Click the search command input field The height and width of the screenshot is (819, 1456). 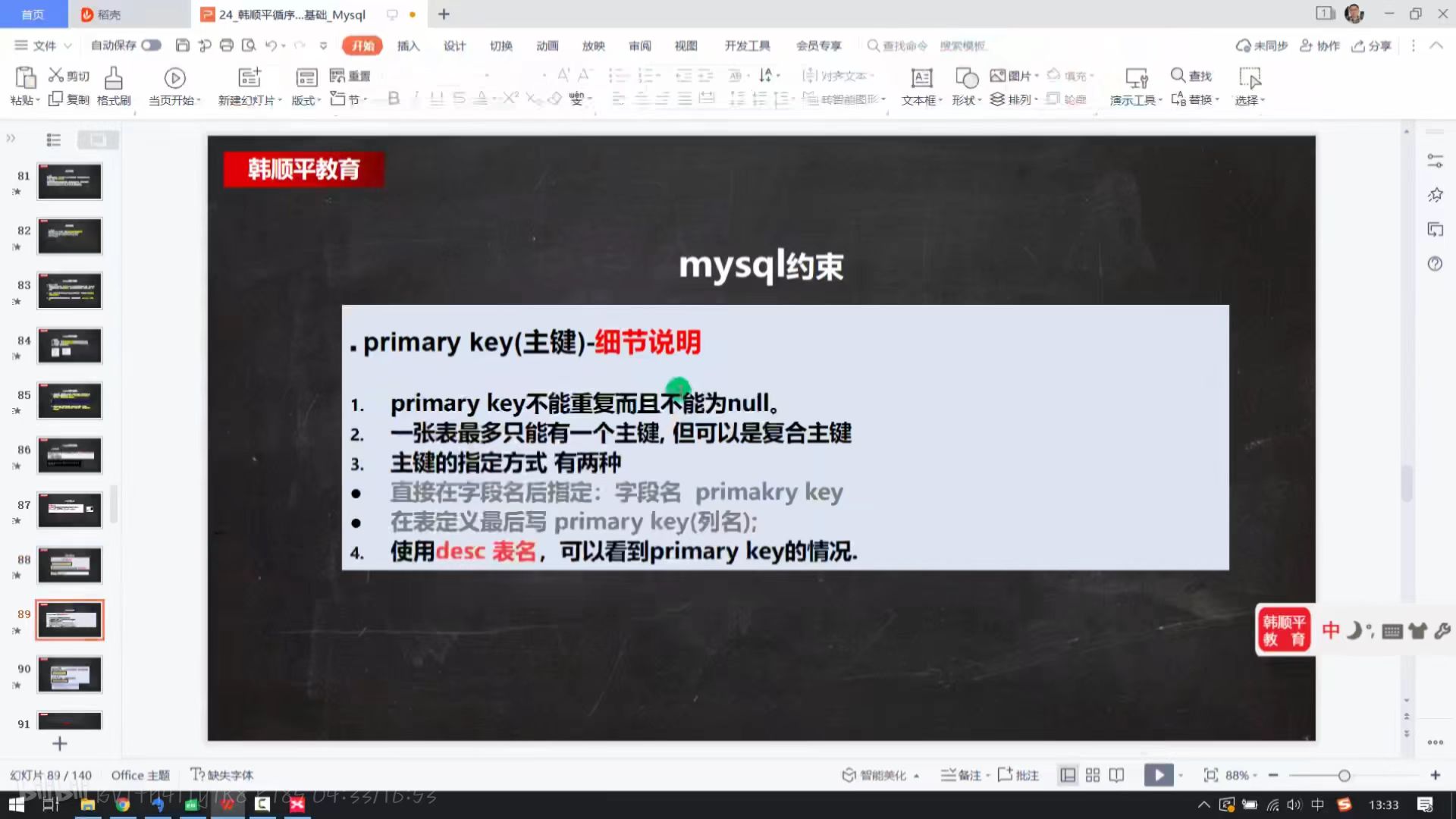pyautogui.click(x=898, y=45)
